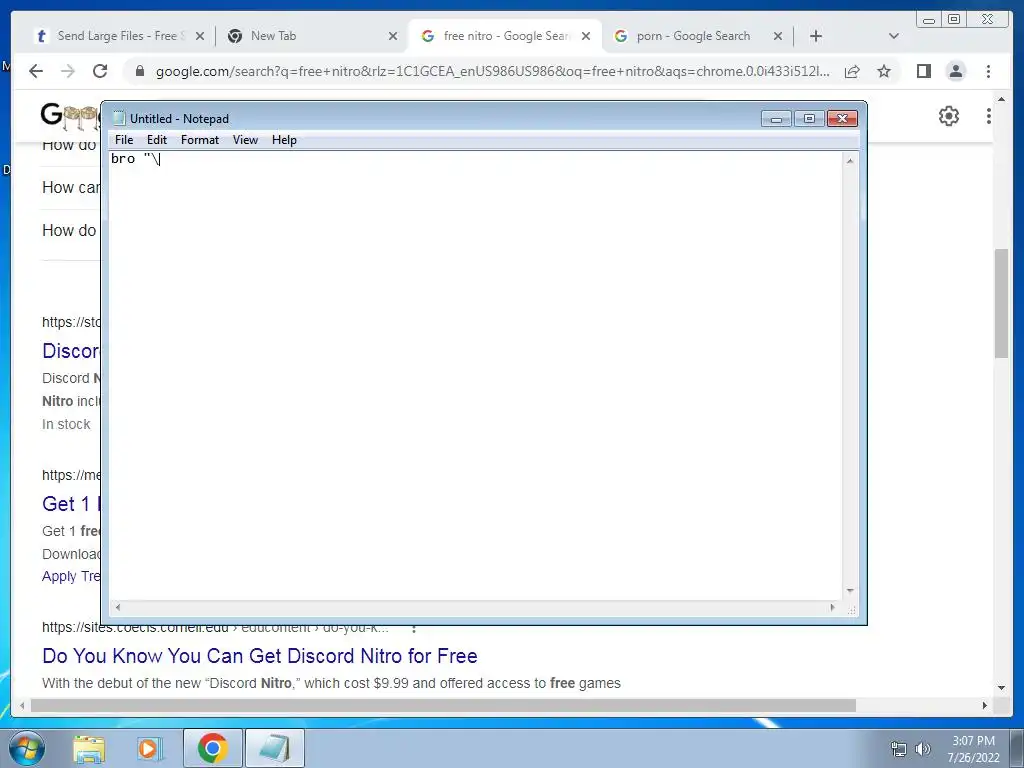This screenshot has width=1024, height=768.
Task: Click Chrome page scrollbar up arrow
Action: (1001, 99)
